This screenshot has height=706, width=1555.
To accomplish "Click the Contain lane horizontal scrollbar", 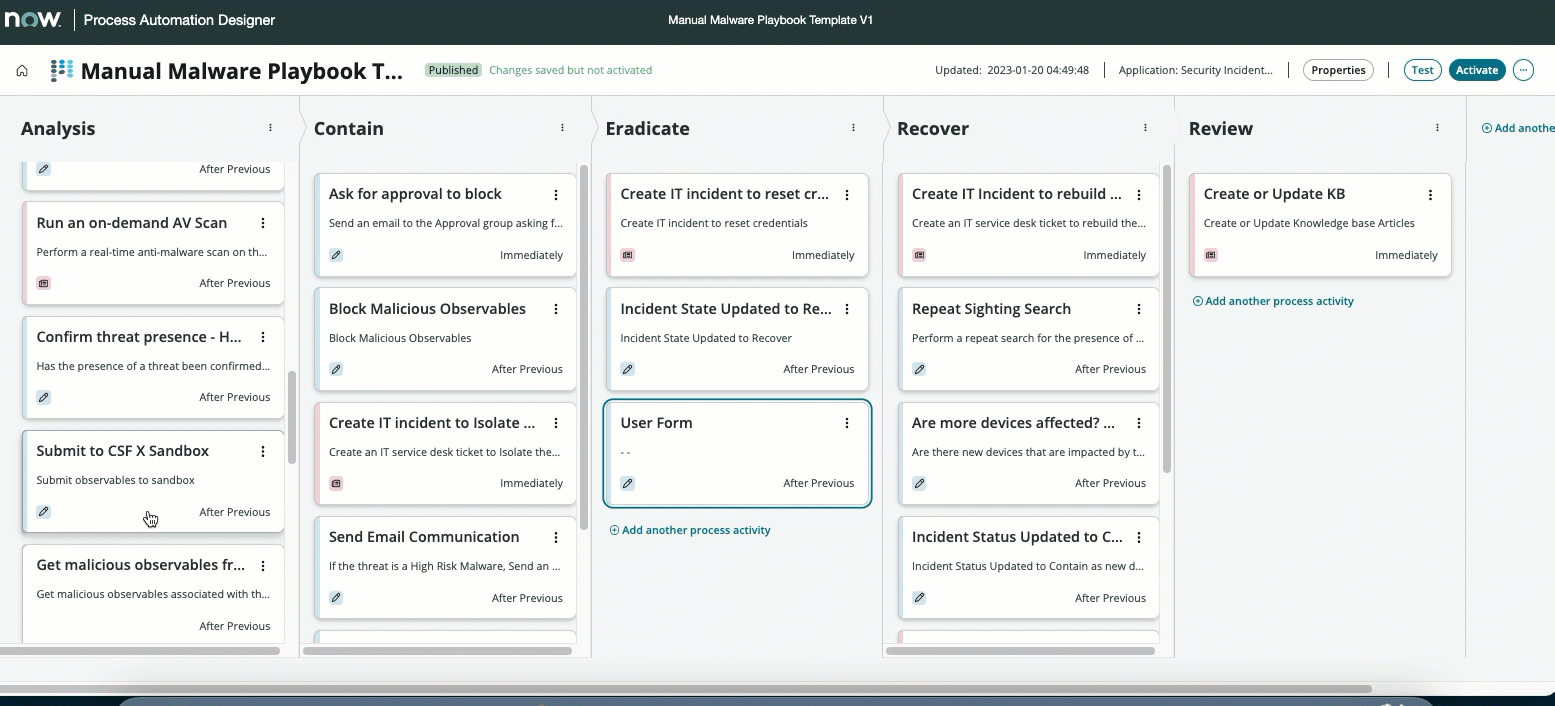I will pyautogui.click(x=437, y=651).
